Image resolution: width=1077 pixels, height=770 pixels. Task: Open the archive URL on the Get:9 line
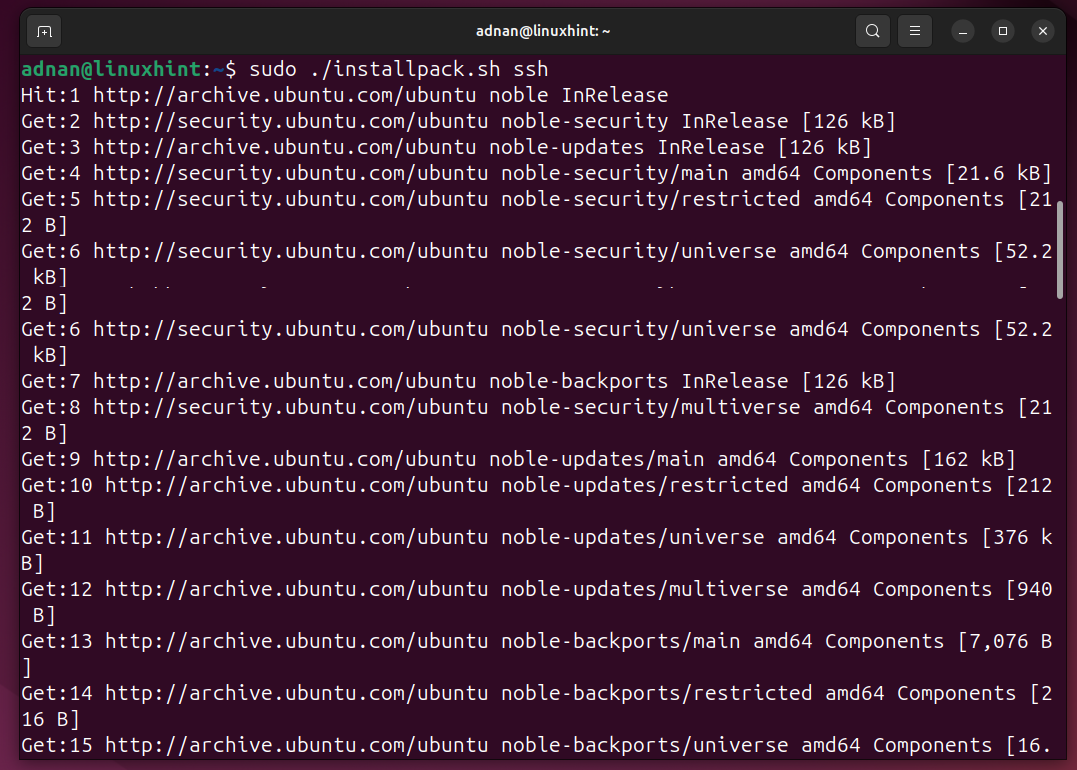click(x=284, y=460)
